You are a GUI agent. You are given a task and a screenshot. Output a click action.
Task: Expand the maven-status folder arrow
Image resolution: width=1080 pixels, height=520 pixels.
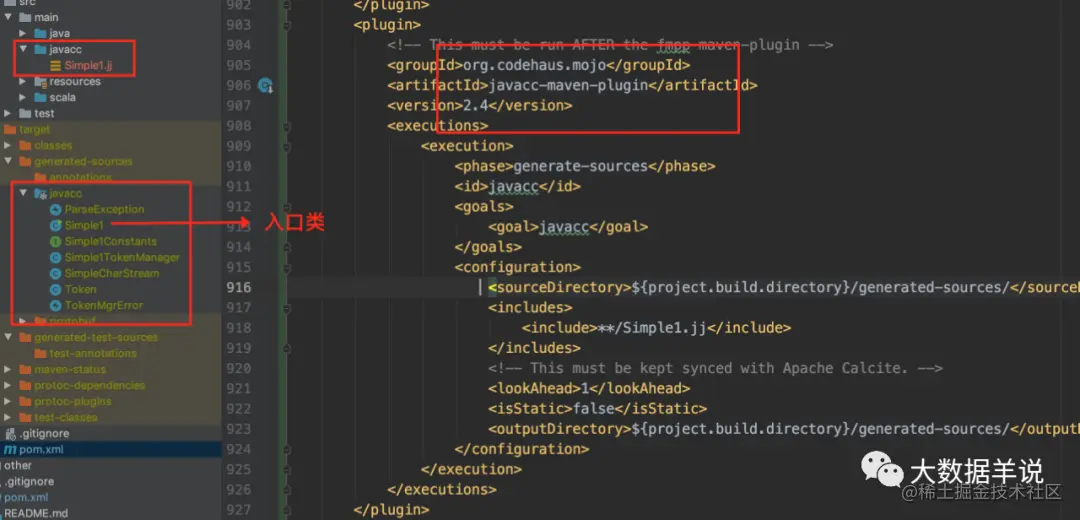[8, 369]
